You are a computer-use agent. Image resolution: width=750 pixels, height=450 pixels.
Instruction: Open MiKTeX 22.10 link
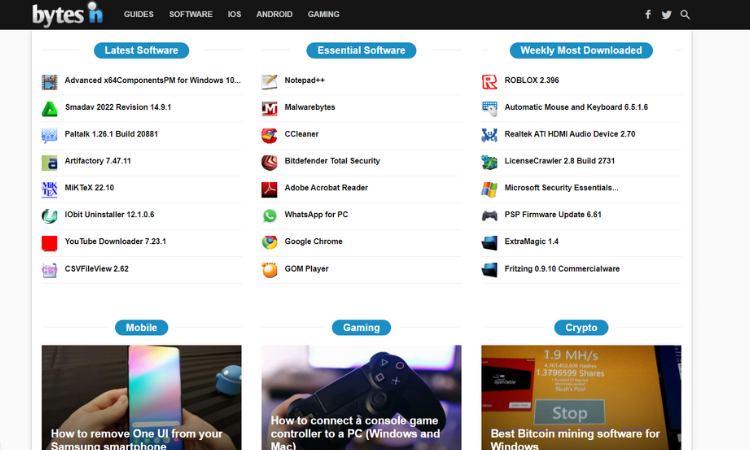pos(89,187)
